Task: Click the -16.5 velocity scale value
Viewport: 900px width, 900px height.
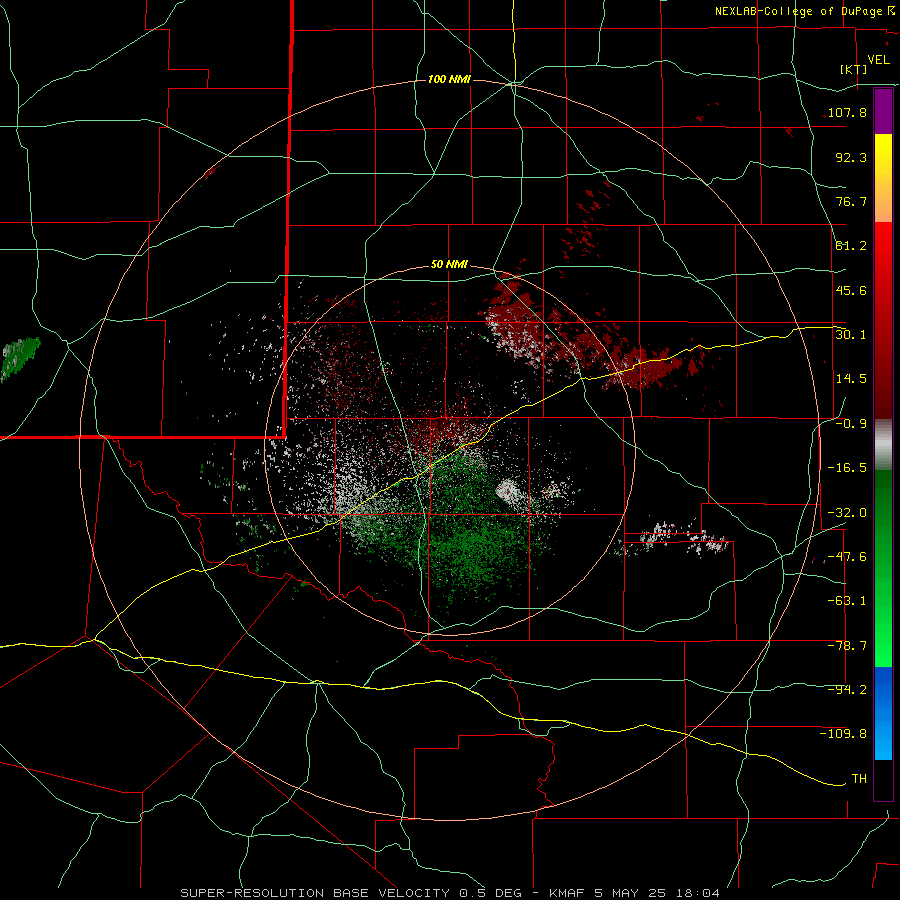Action: [x=847, y=468]
